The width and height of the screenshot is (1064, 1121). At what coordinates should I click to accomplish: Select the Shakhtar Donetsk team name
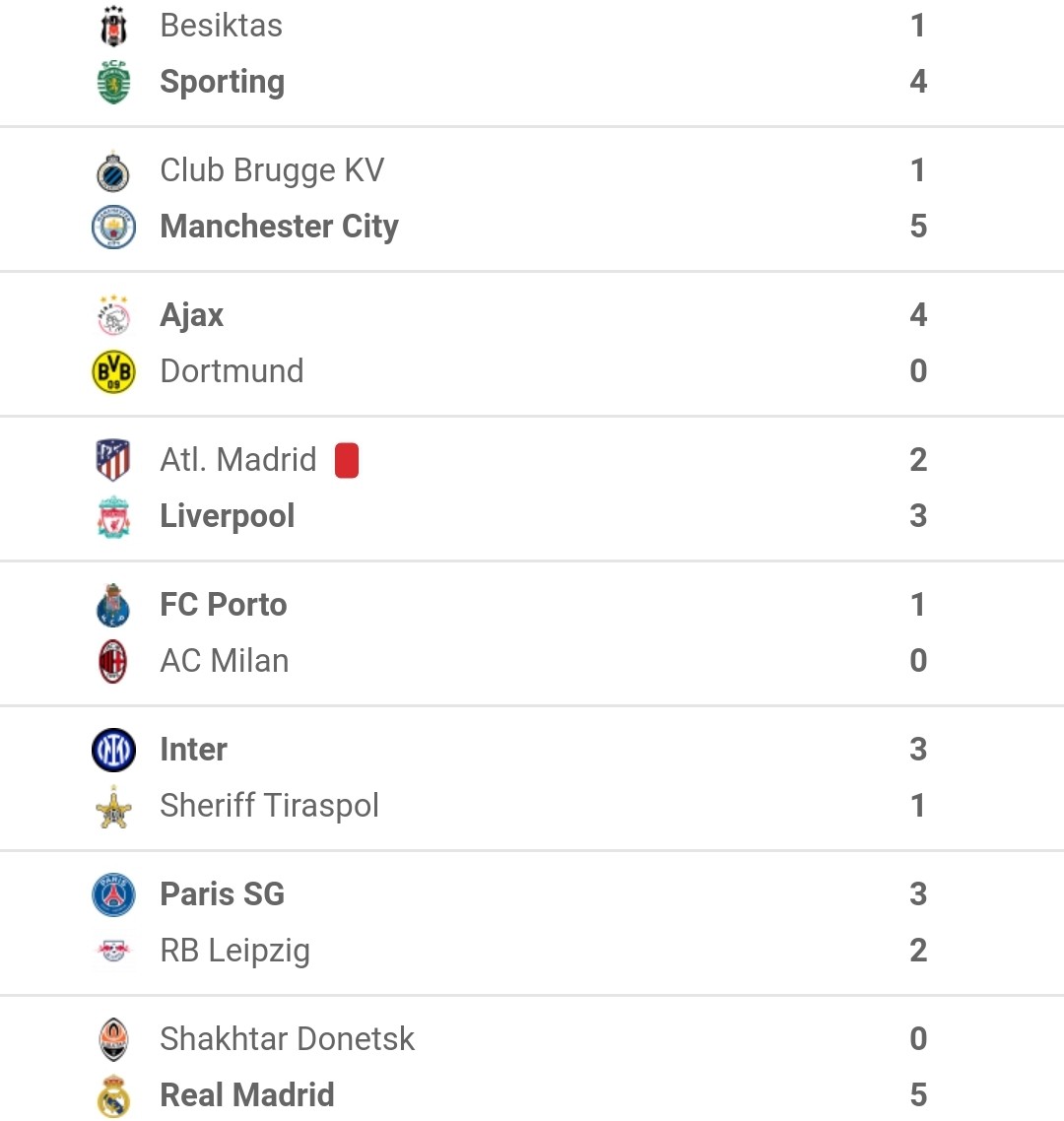click(x=287, y=1039)
